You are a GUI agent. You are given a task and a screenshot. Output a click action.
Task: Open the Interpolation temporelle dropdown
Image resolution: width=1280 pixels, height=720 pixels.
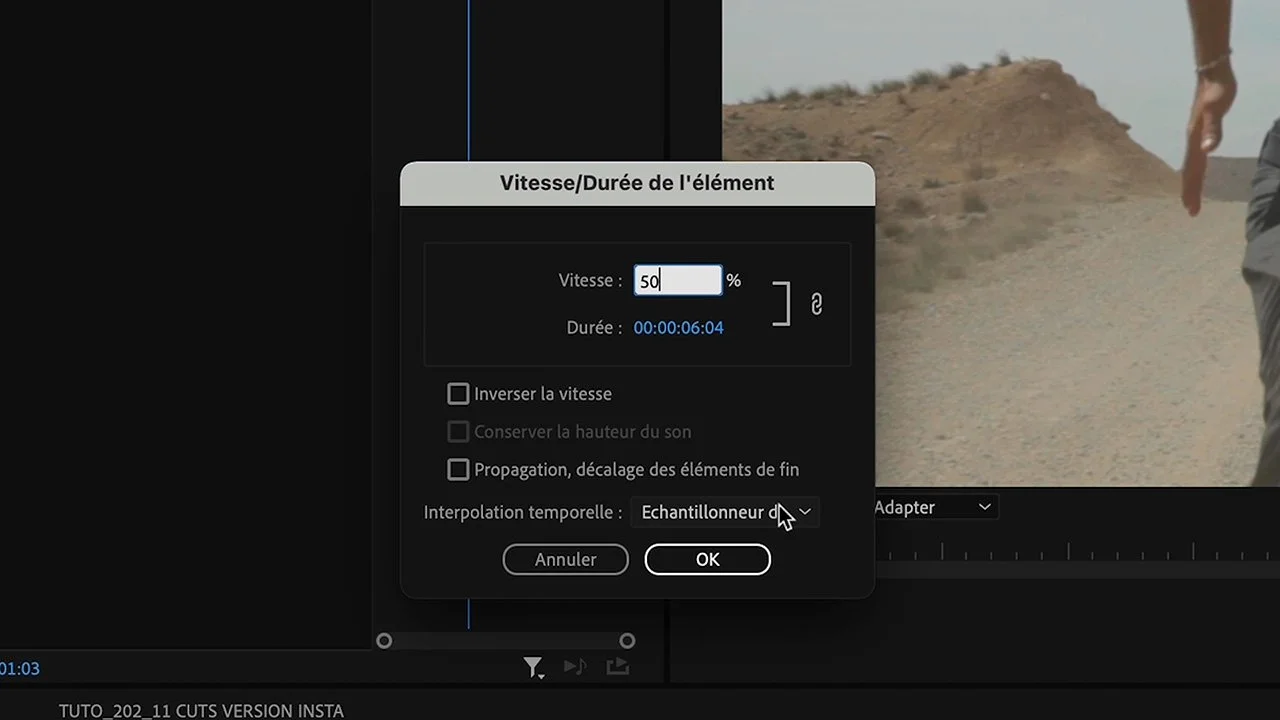point(725,512)
